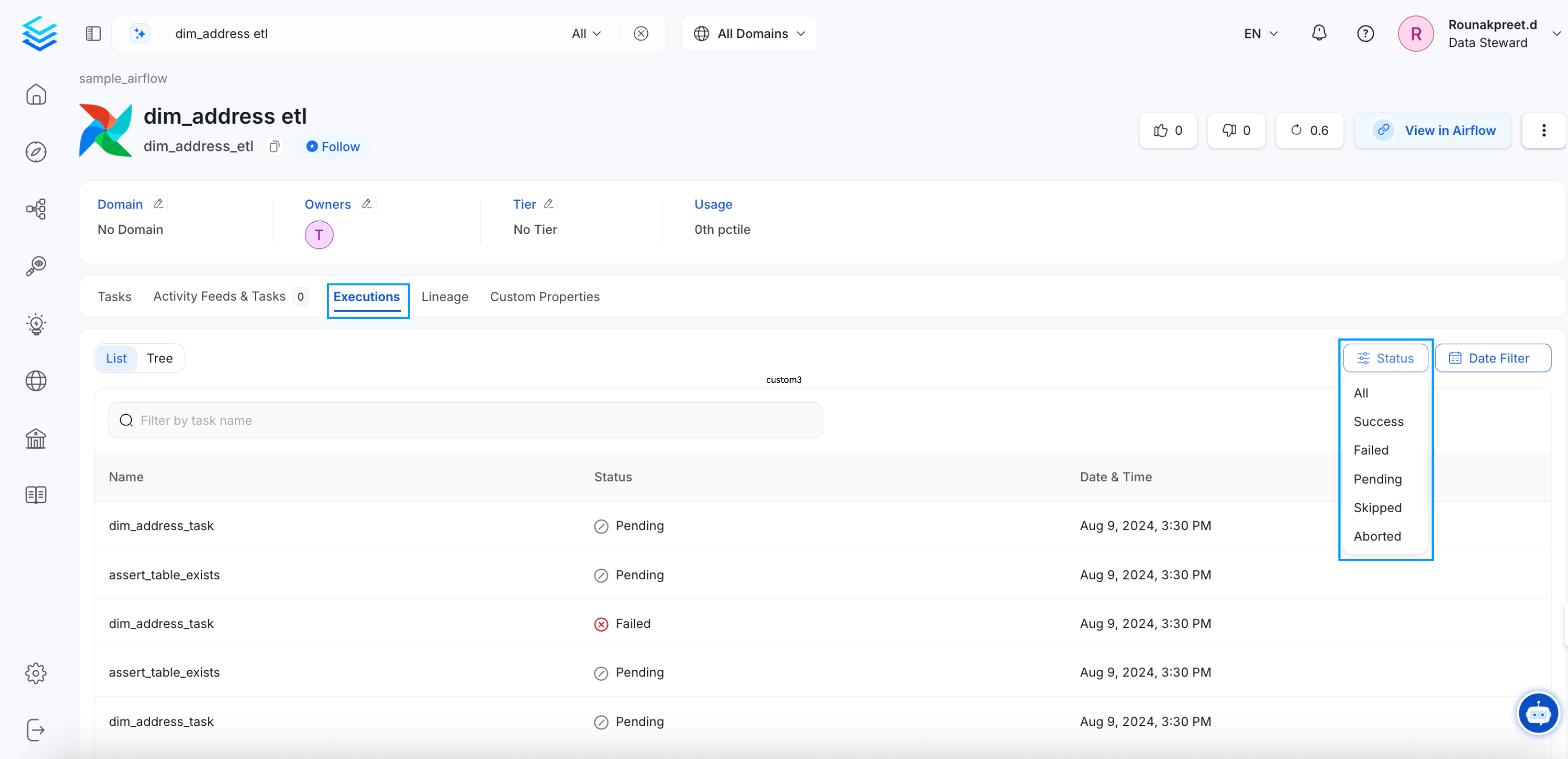Image resolution: width=1568 pixels, height=759 pixels.
Task: Open the Domains globe icon
Action: click(36, 381)
